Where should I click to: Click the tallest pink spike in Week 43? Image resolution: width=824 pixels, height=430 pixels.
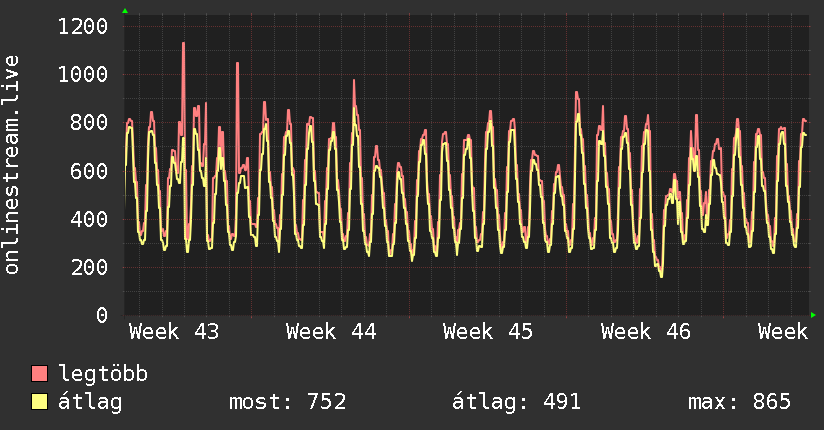(x=183, y=45)
